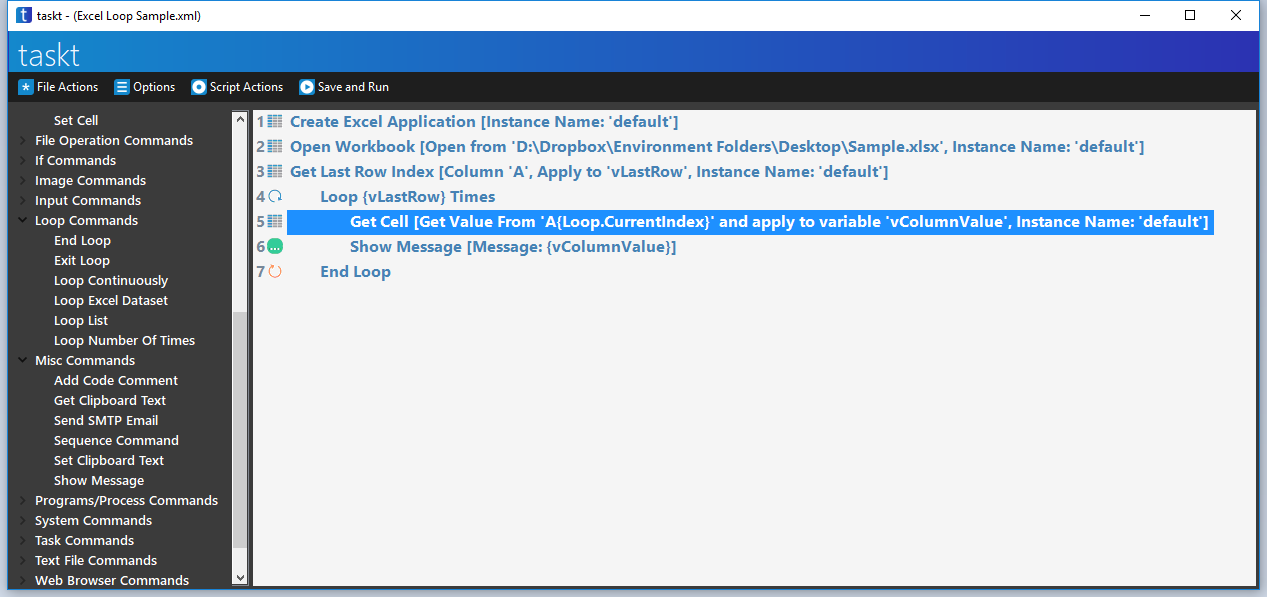This screenshot has height=597, width=1267.
Task: Click the blue asterisk icon beside File Actions
Action: pos(24,87)
